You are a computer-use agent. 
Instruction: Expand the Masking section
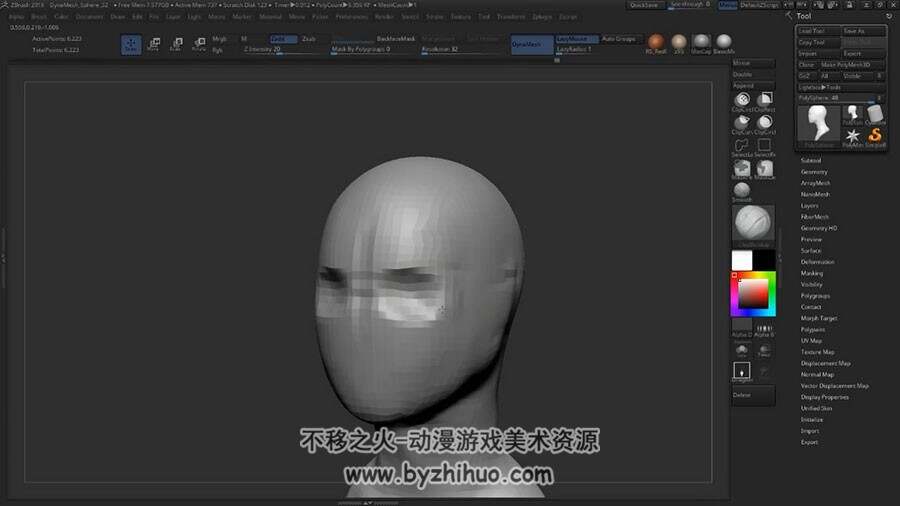tap(812, 274)
